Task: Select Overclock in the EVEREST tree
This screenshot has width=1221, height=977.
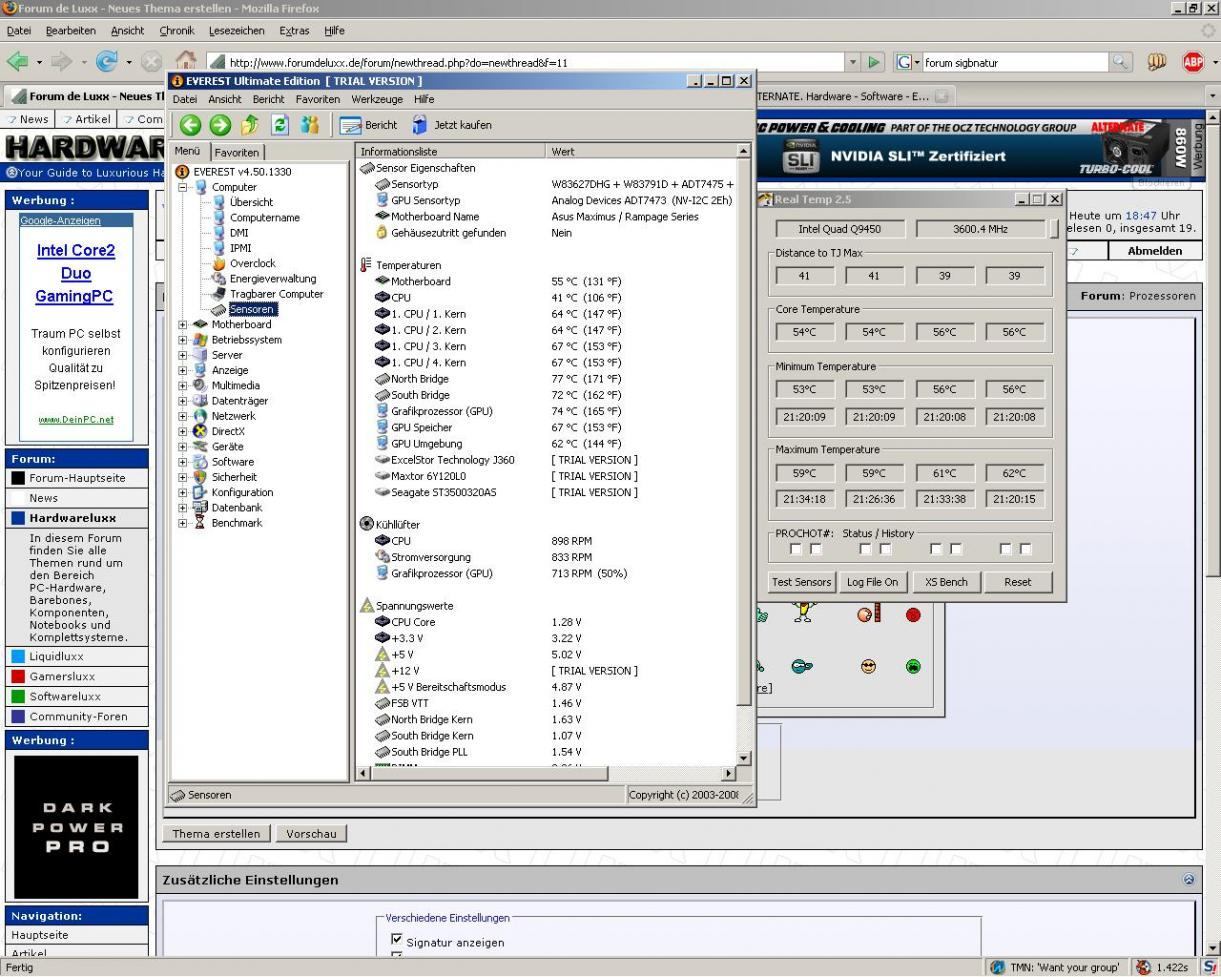Action: [252, 263]
